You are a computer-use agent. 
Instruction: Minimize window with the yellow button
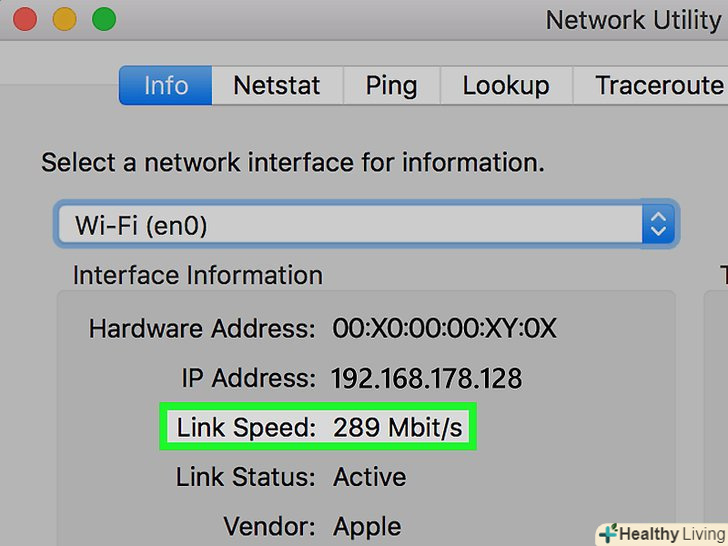pos(64,19)
